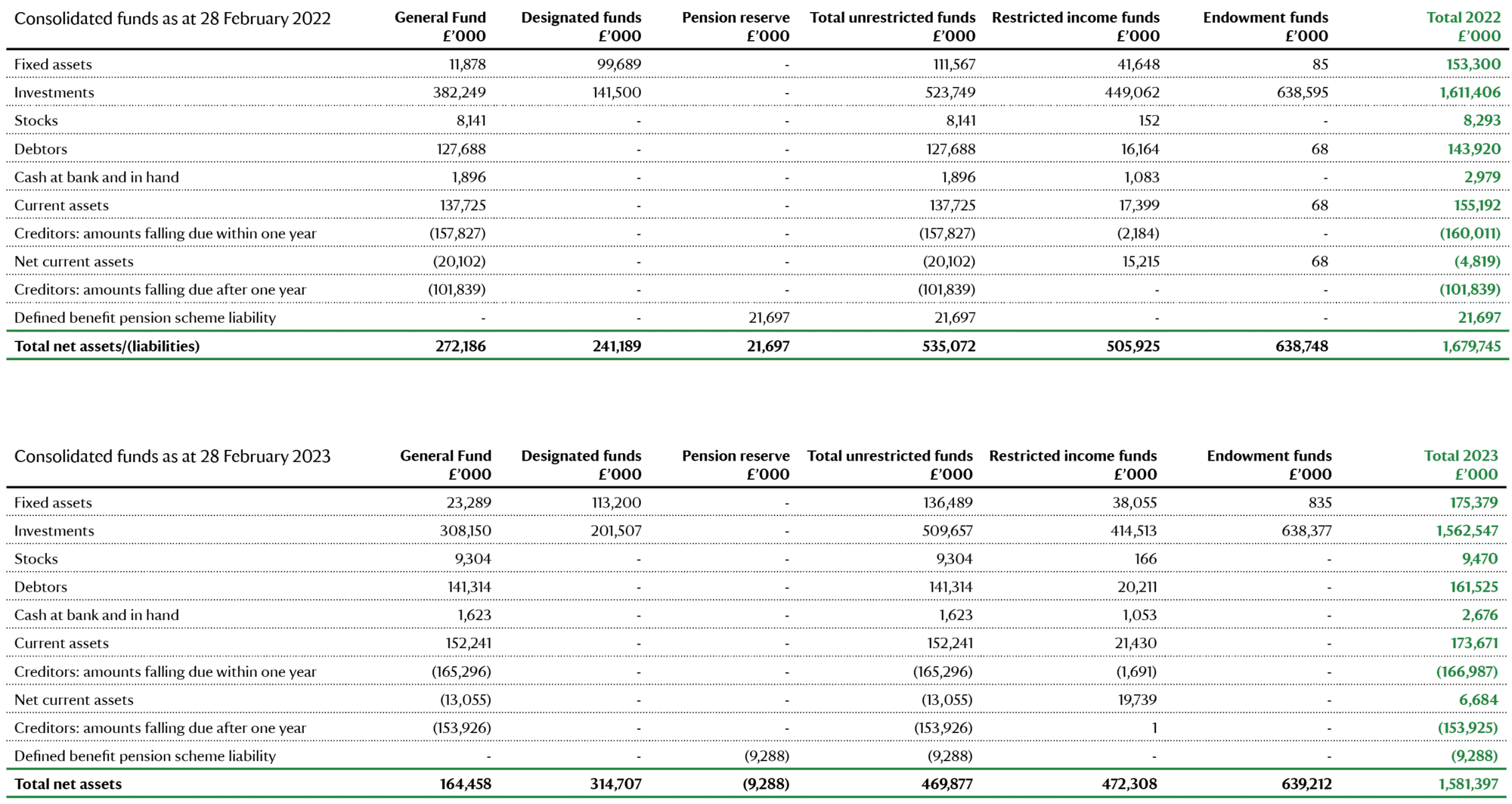The height and width of the screenshot is (804, 1512).
Task: Click the 2022 stocks total 8,293
Action: tap(1482, 120)
